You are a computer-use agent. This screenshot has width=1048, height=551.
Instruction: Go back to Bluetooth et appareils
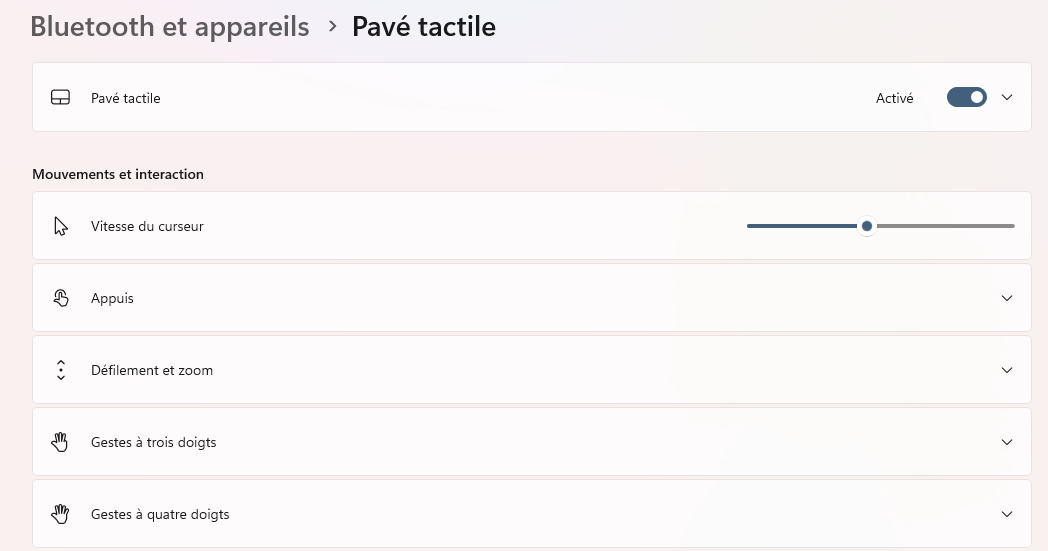click(x=170, y=26)
